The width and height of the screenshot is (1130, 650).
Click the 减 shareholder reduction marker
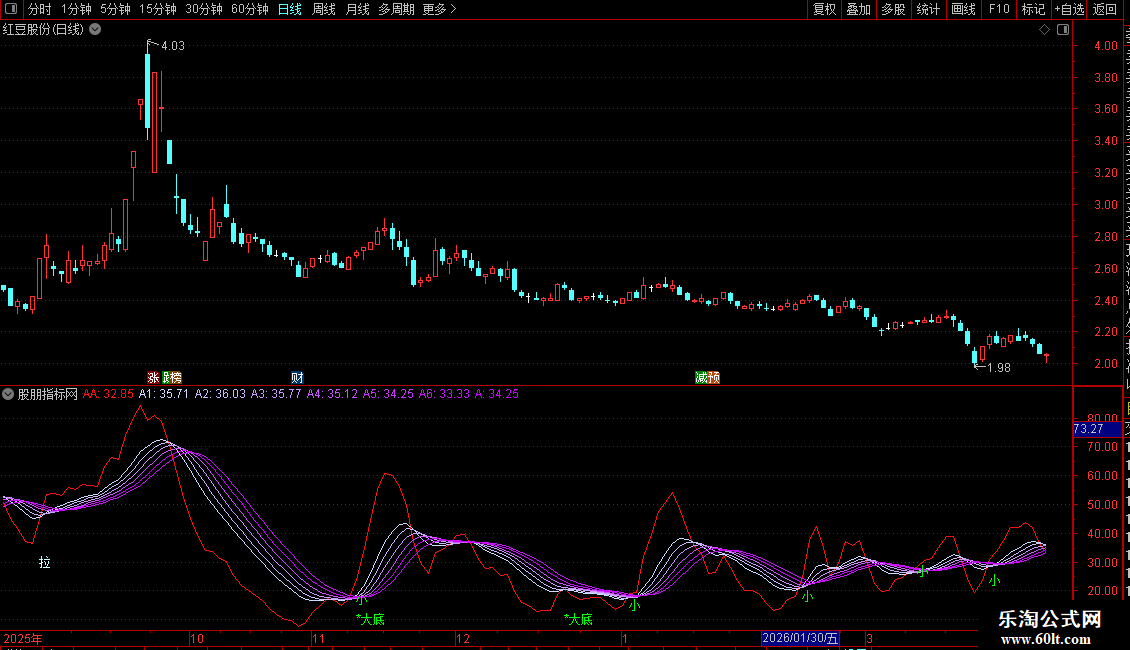click(702, 378)
